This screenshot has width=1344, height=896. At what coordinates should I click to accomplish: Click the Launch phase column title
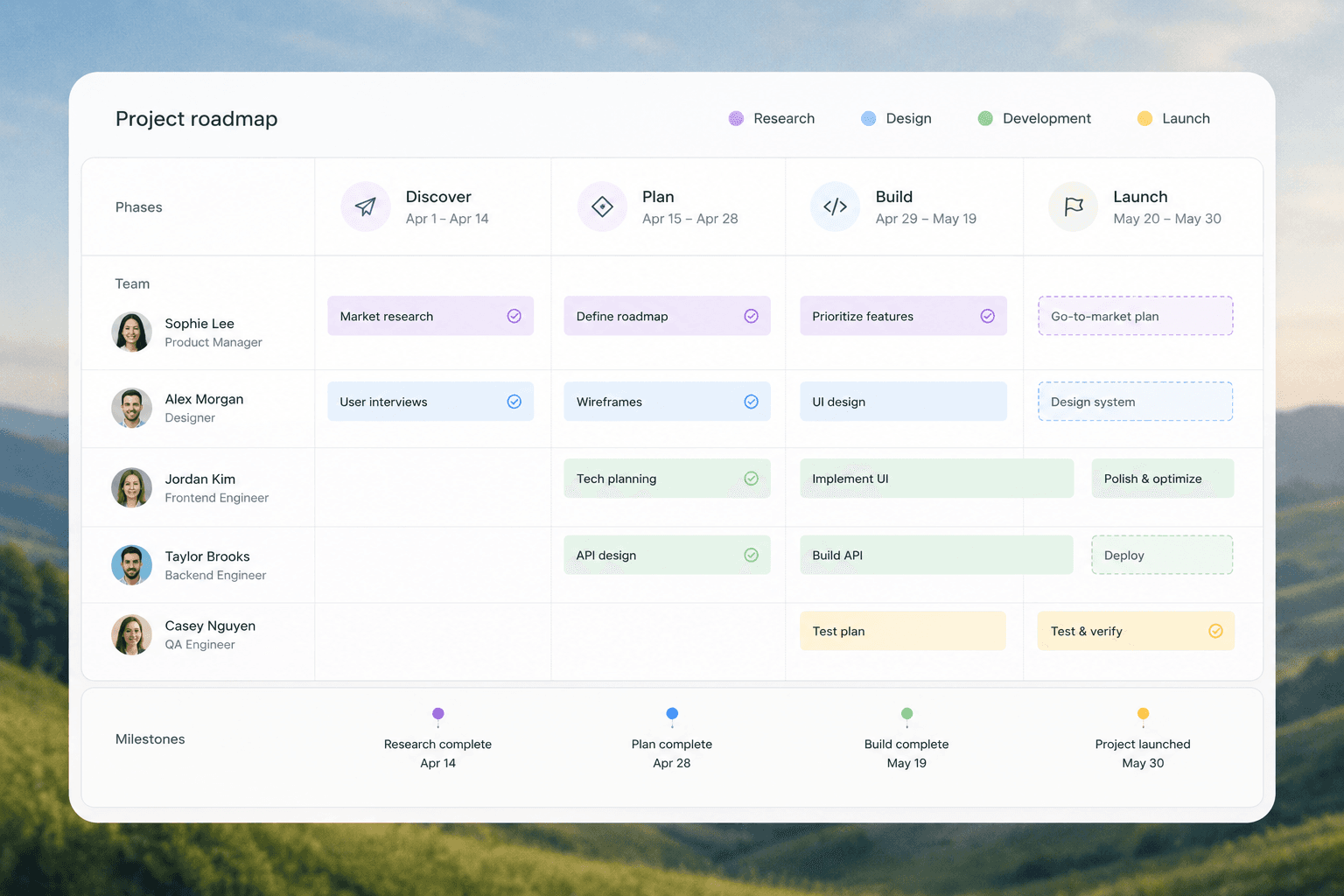pos(1140,197)
